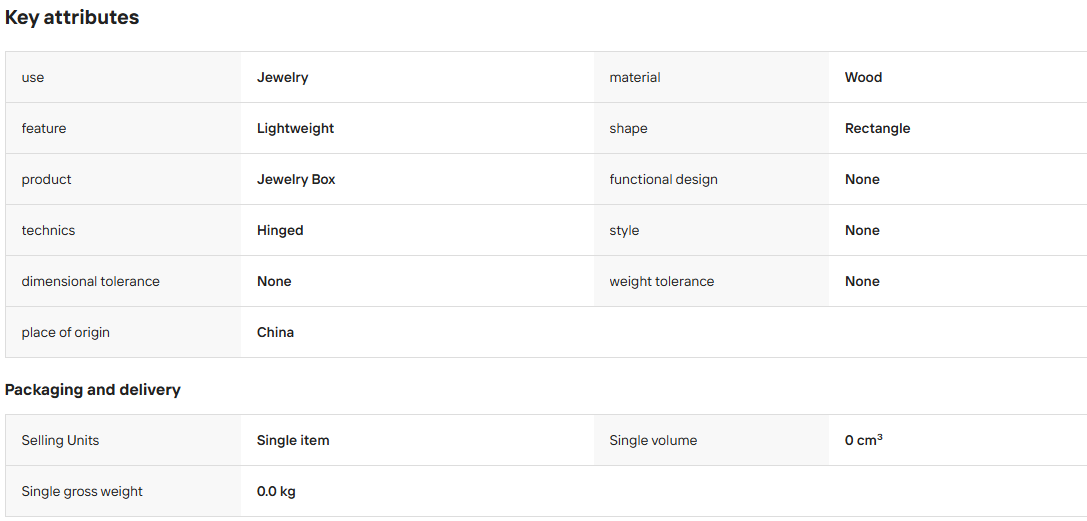Select the Single item value
This screenshot has width=1087, height=521.
click(x=293, y=441)
